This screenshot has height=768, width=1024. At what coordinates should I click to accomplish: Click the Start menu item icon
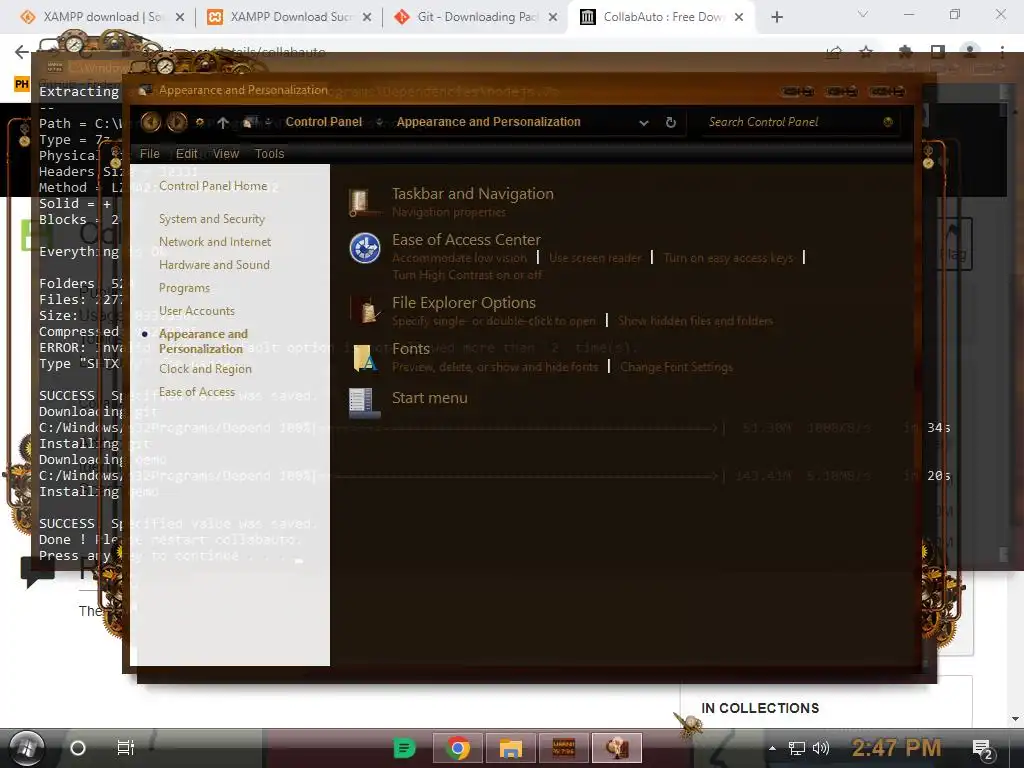[364, 402]
